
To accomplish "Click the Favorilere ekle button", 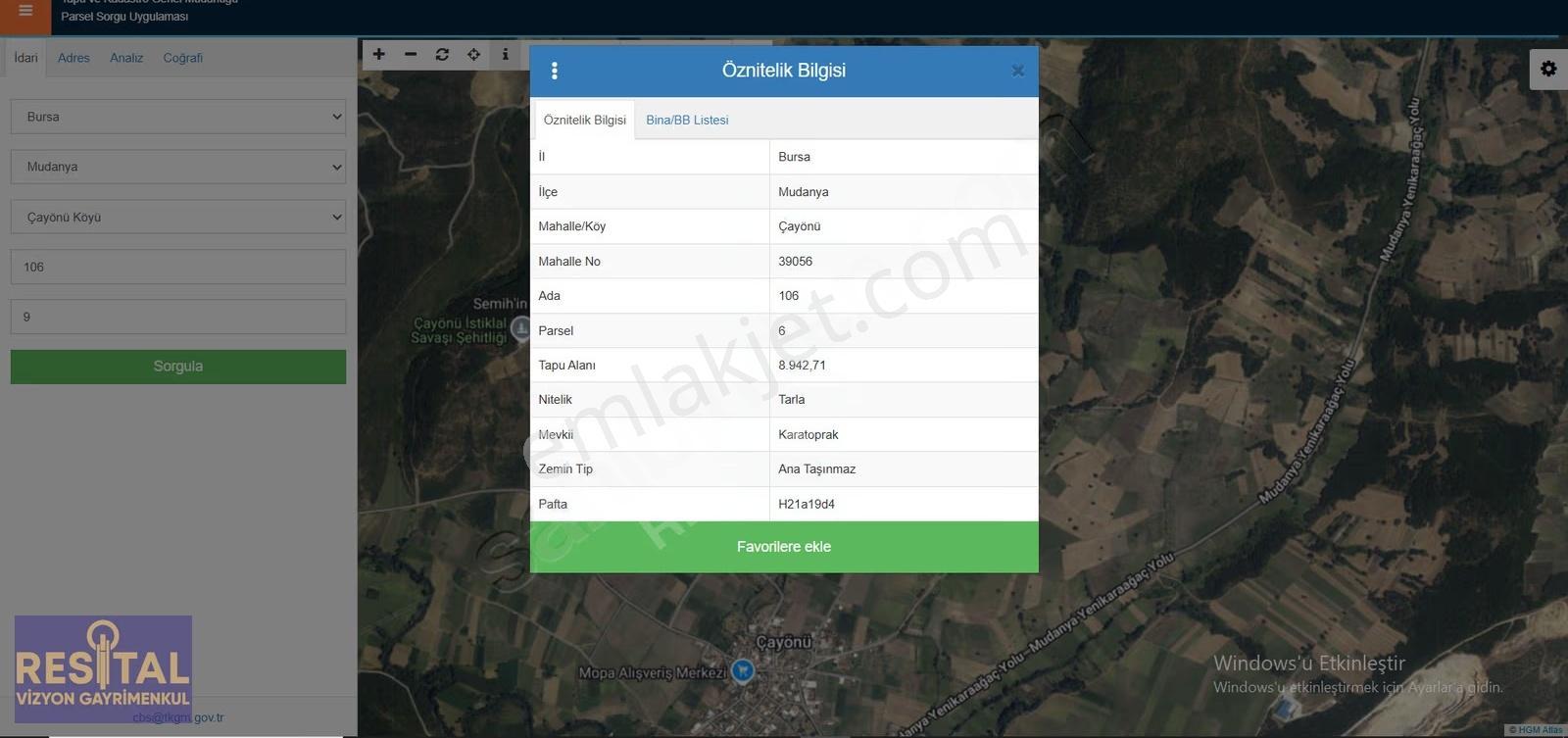I will pyautogui.click(x=784, y=547).
